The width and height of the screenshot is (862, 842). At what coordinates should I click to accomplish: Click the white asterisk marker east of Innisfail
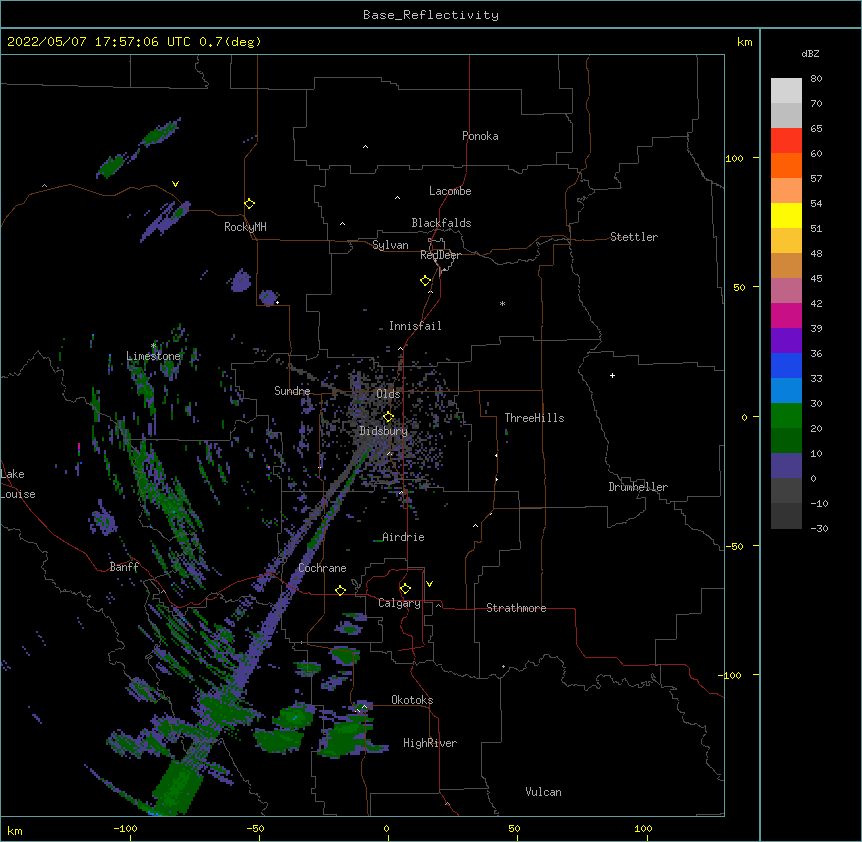(502, 304)
